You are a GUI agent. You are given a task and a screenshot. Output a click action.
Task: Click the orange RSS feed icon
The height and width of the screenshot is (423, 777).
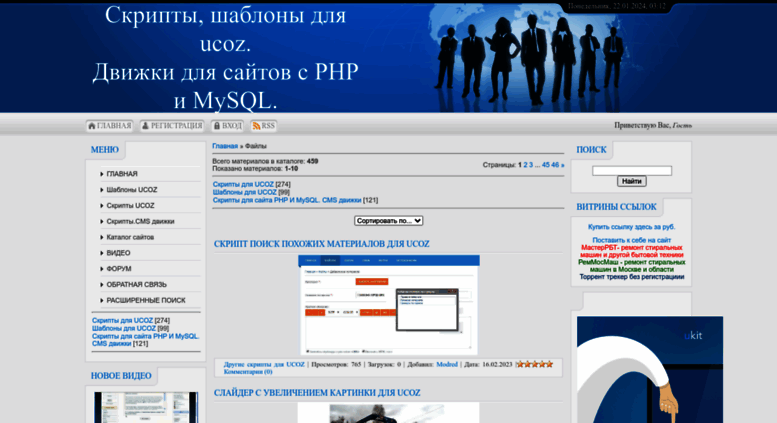click(x=256, y=126)
